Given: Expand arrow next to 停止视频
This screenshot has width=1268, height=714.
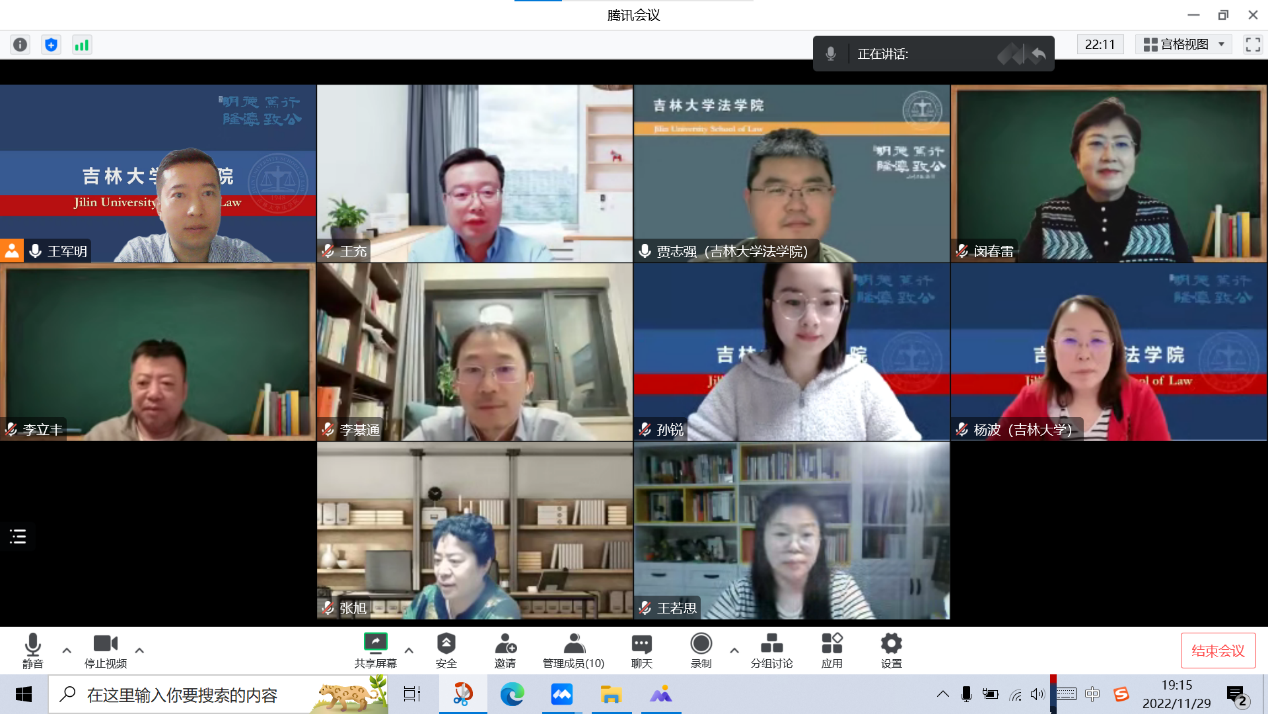Looking at the screenshot, I should tap(139, 650).
